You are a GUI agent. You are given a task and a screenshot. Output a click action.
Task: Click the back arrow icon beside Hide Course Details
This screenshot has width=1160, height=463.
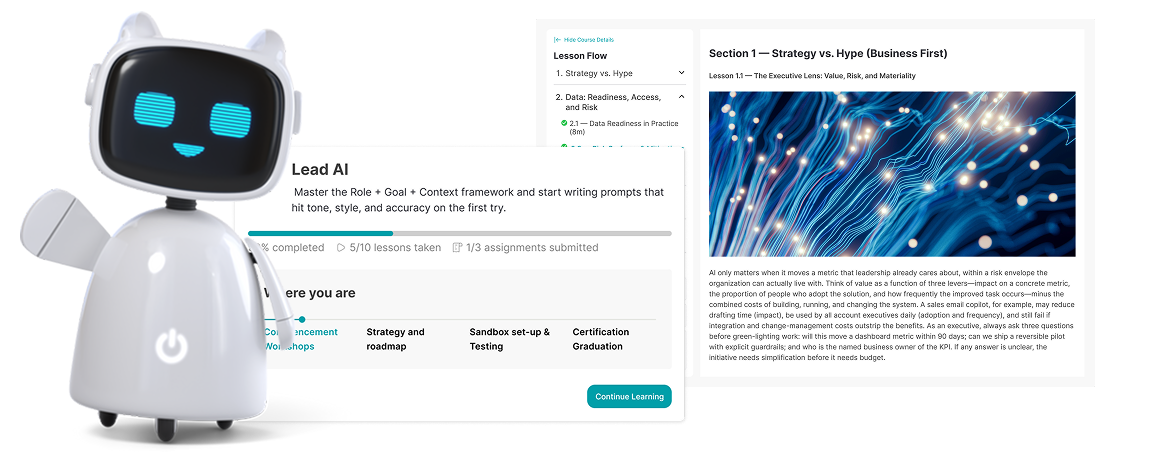pos(557,39)
